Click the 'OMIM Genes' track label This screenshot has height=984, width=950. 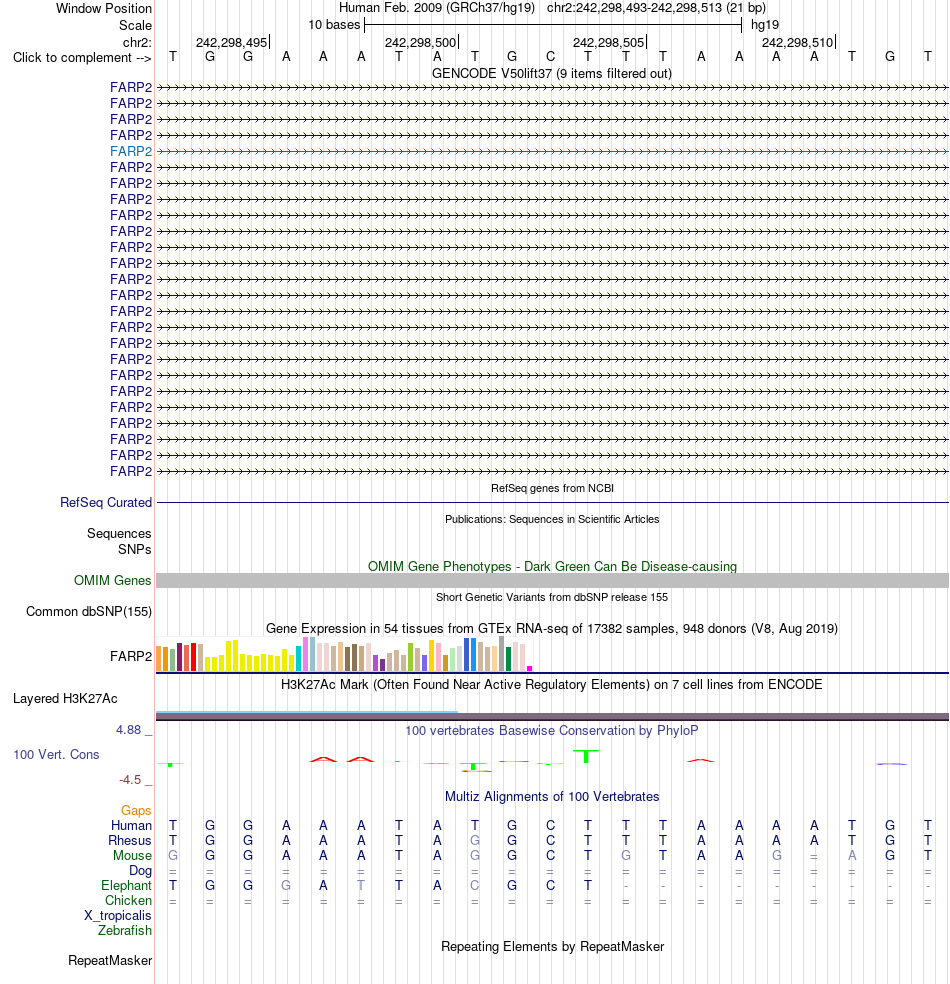[113, 581]
